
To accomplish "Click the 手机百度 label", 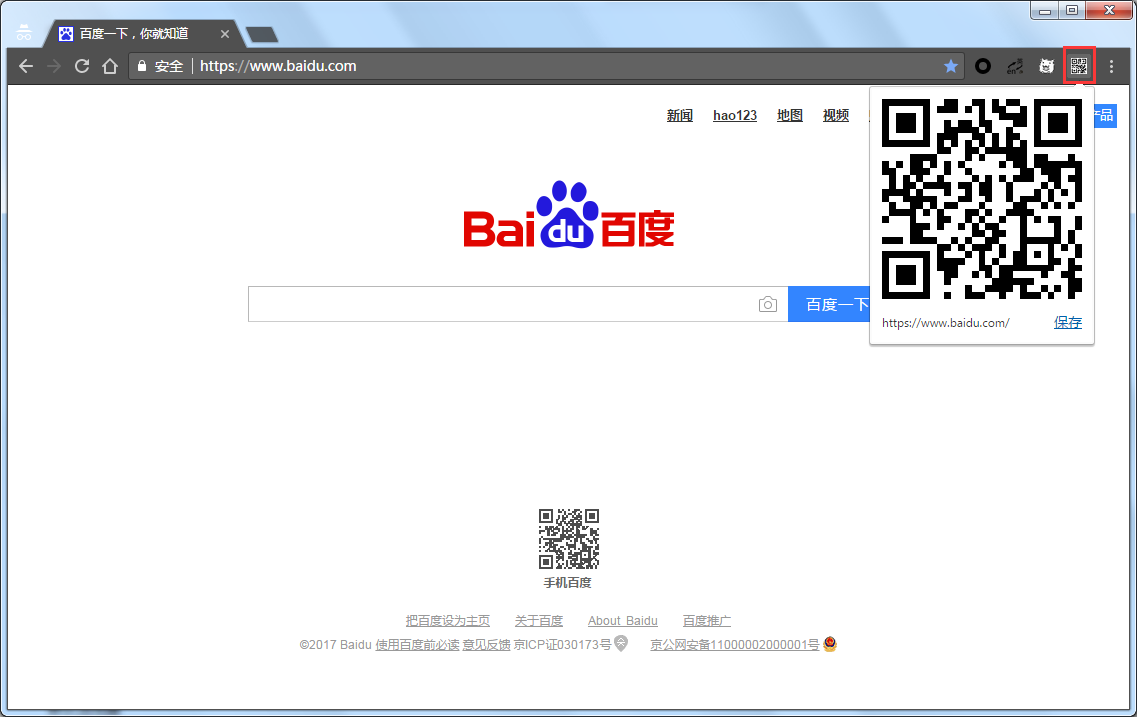I will pyautogui.click(x=568, y=582).
